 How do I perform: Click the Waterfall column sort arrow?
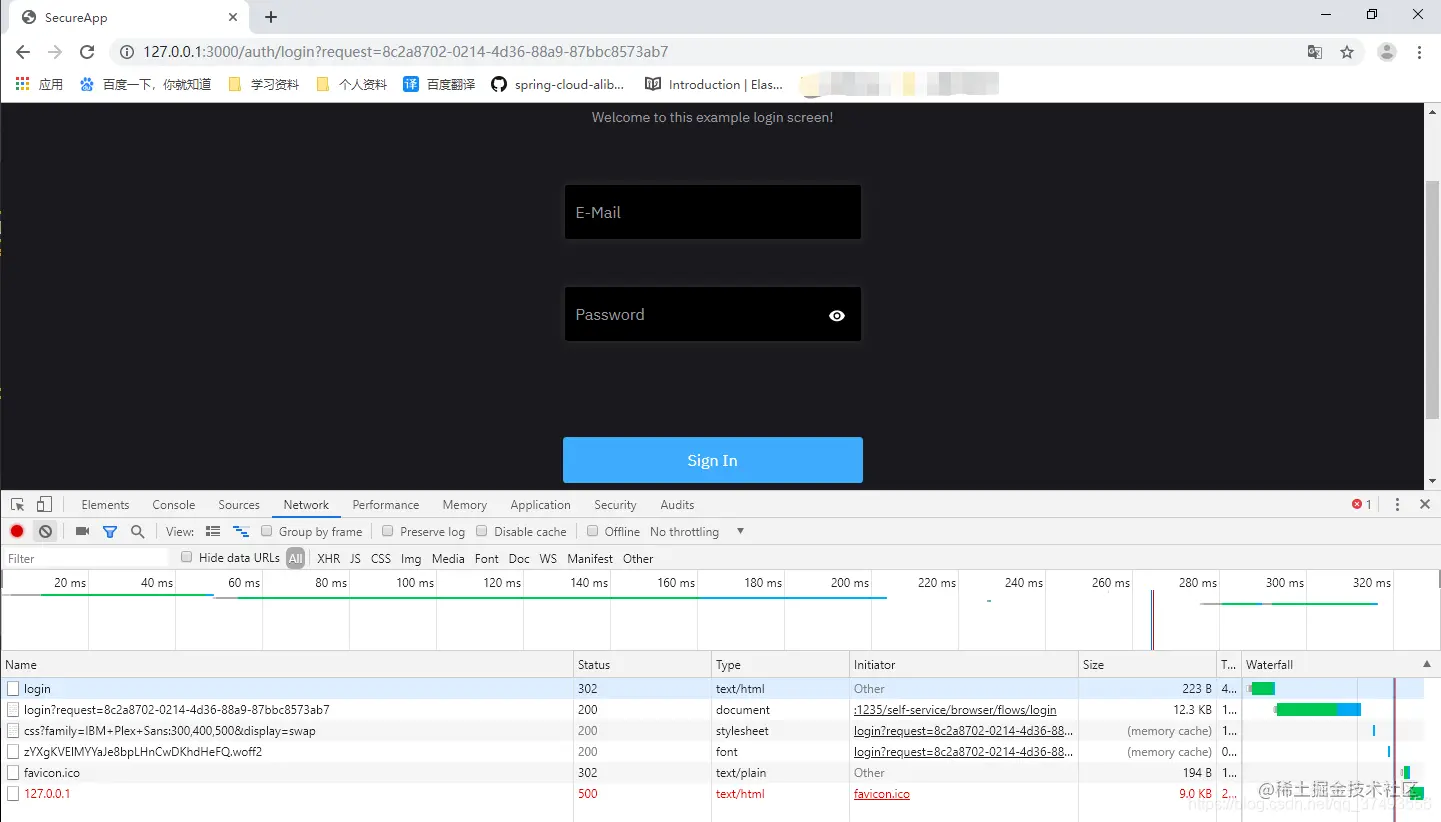coord(1427,663)
